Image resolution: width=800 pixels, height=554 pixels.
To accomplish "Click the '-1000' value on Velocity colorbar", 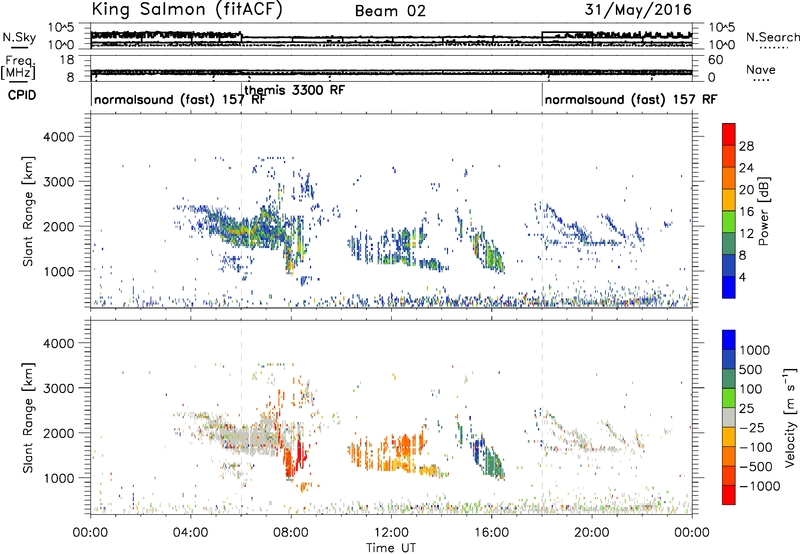I will (760, 486).
